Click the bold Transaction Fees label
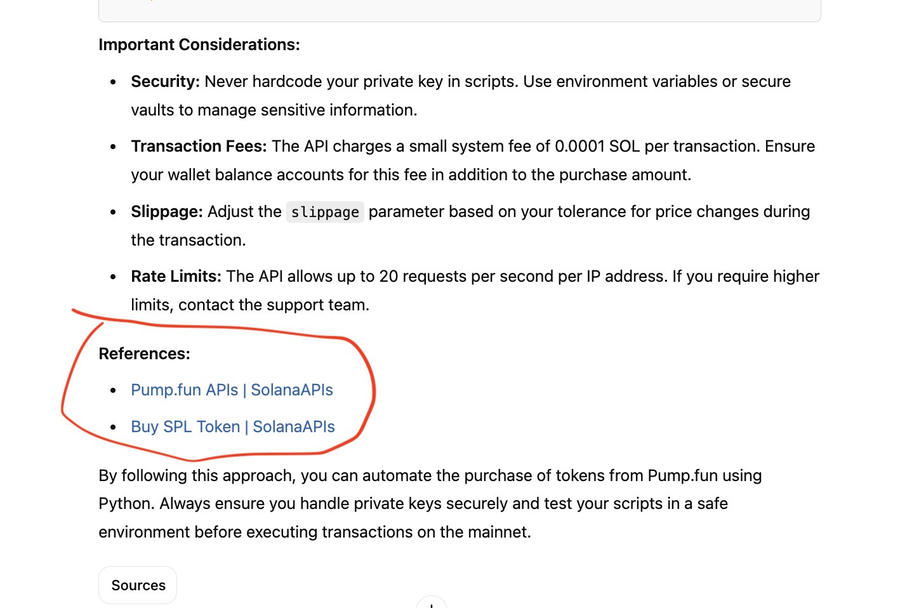Viewport: 900px width, 608px height. [x=198, y=147]
